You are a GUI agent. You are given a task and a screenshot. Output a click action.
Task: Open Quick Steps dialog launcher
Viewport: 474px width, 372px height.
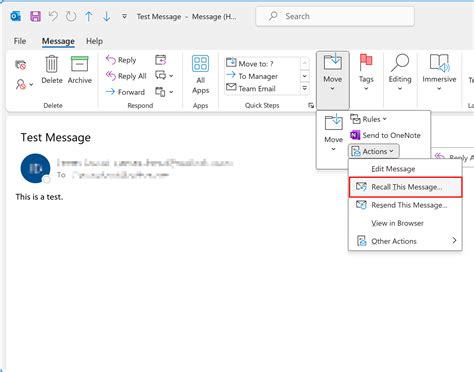(x=311, y=105)
